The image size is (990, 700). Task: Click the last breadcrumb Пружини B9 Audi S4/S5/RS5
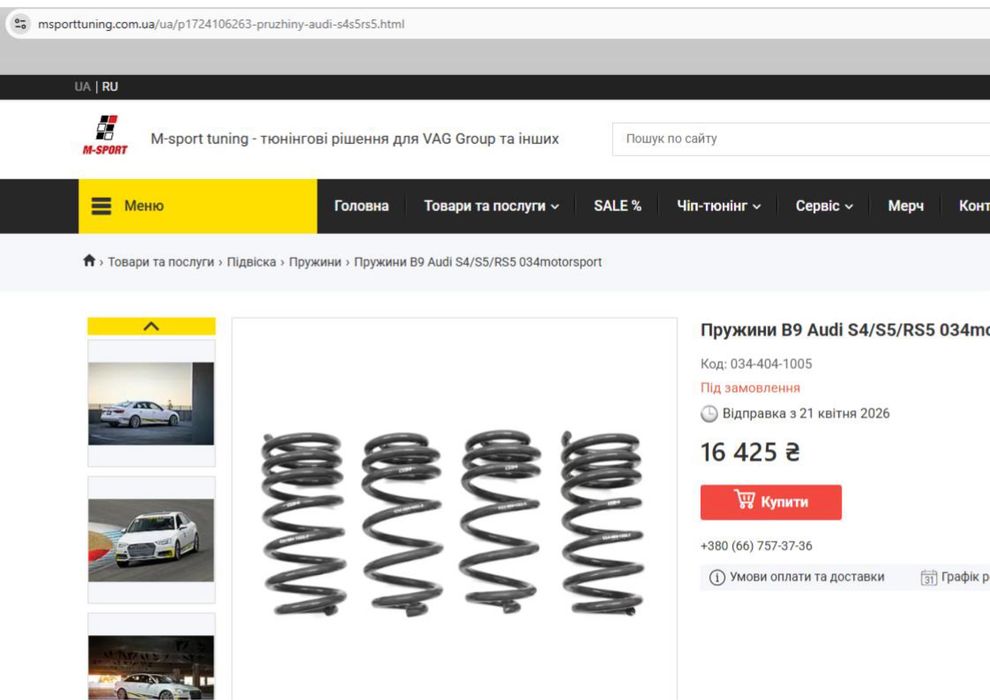pos(478,262)
